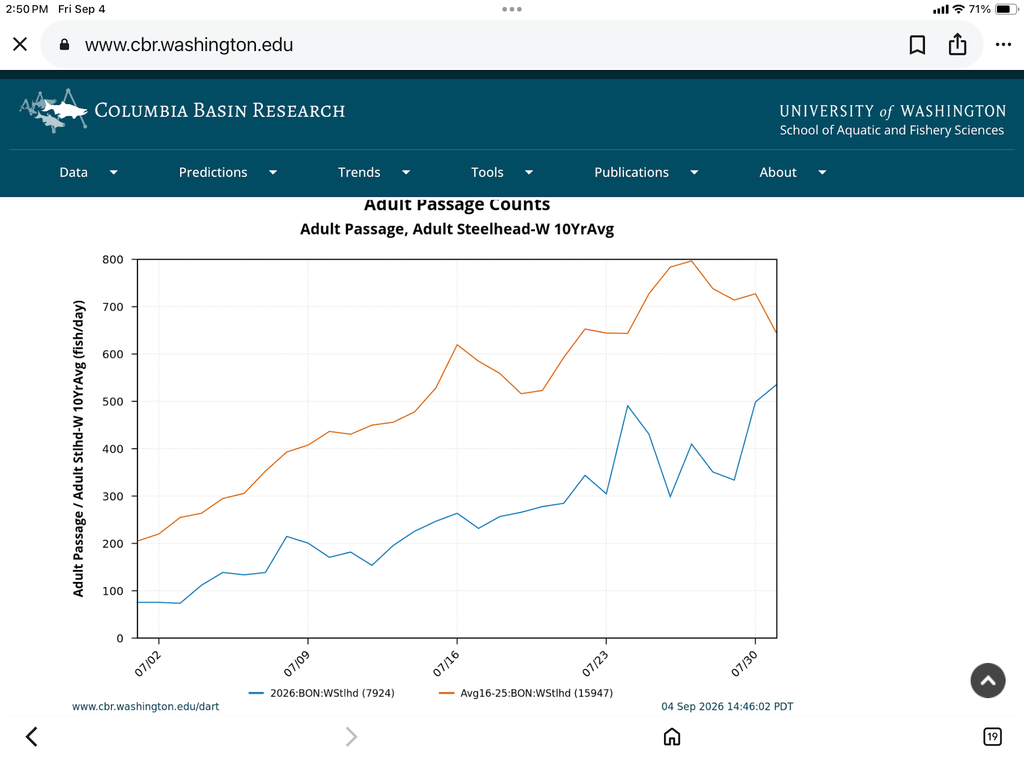The height and width of the screenshot is (768, 1024).
Task: Tap the scroll-to-top circle arrow button
Action: click(987, 680)
